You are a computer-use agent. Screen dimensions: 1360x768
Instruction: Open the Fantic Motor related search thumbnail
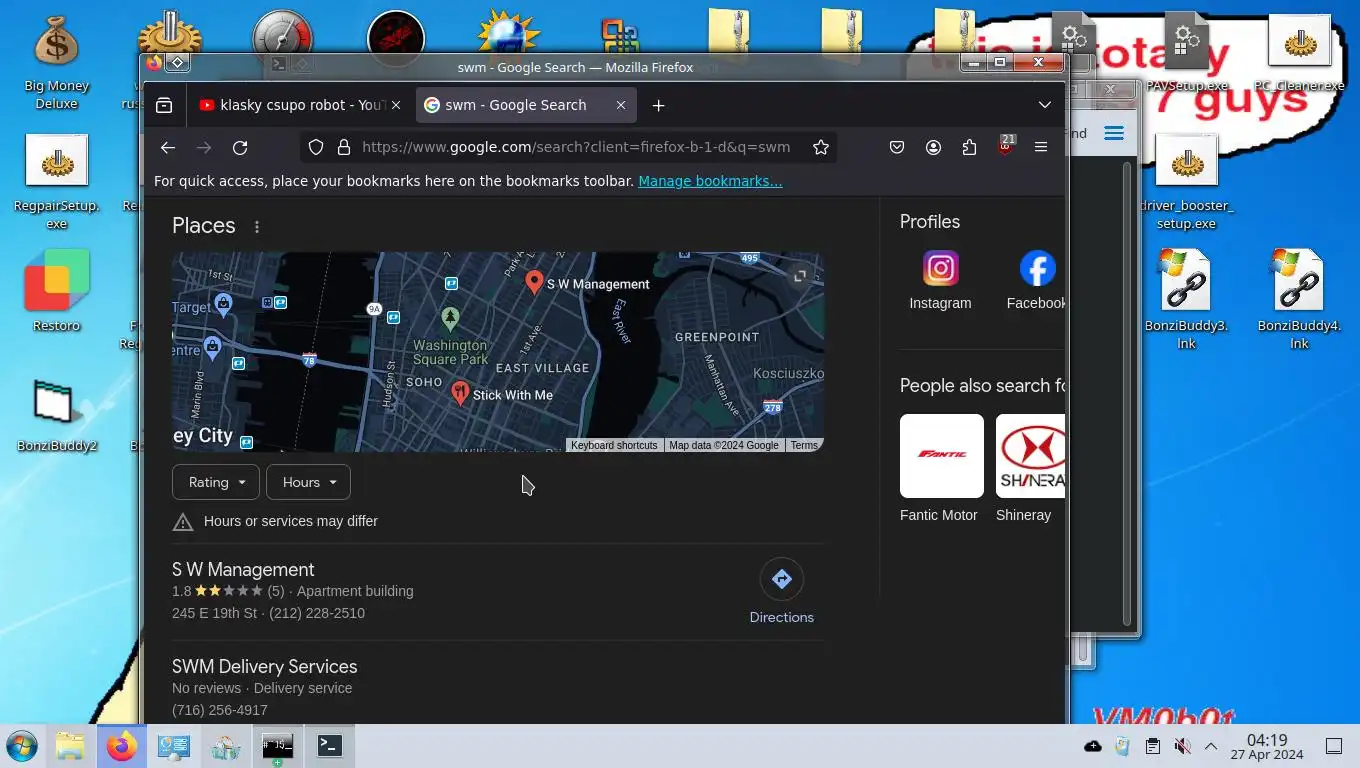pyautogui.click(x=942, y=456)
